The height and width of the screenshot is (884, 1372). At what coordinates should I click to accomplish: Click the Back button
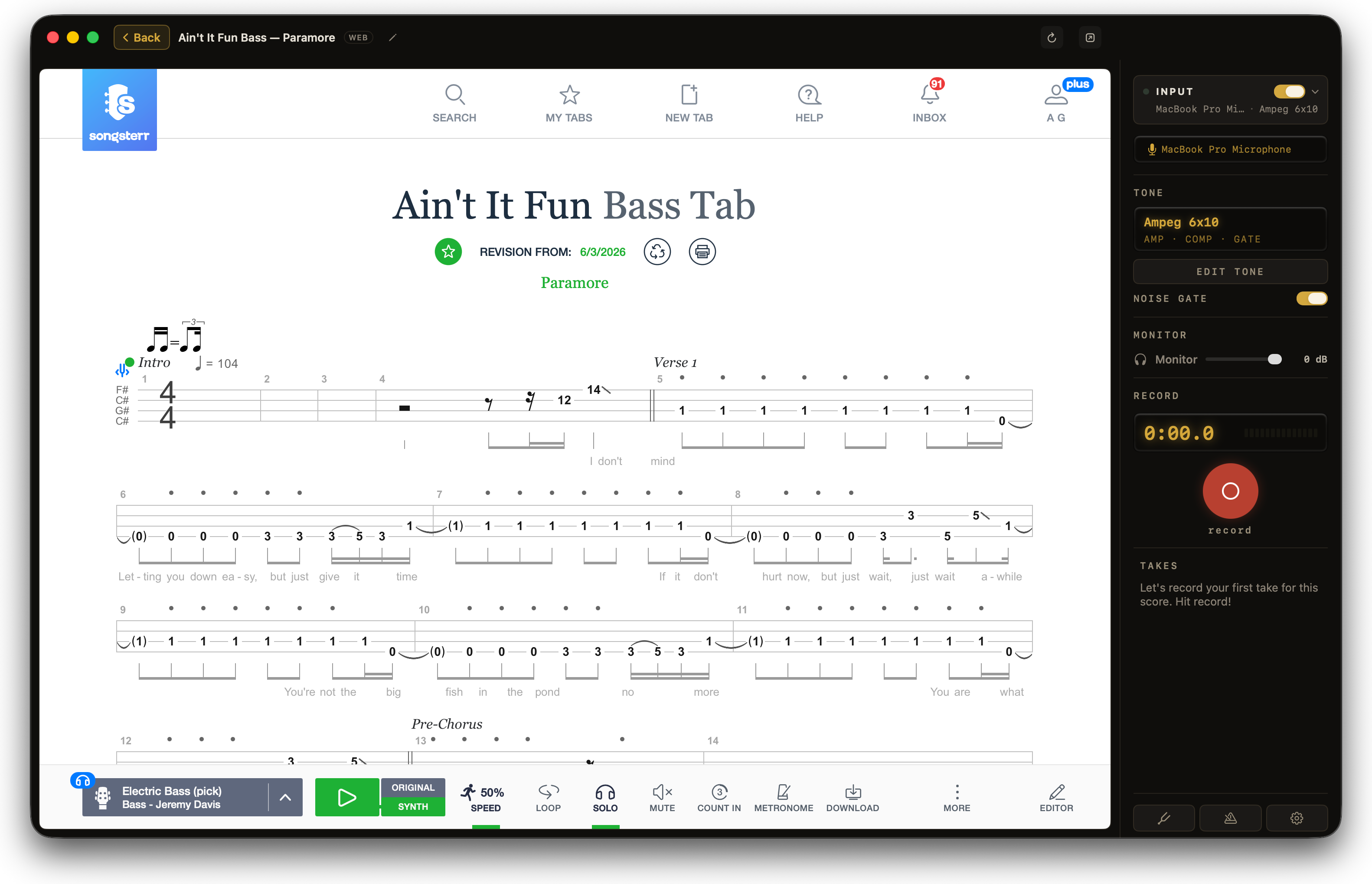[x=141, y=38]
